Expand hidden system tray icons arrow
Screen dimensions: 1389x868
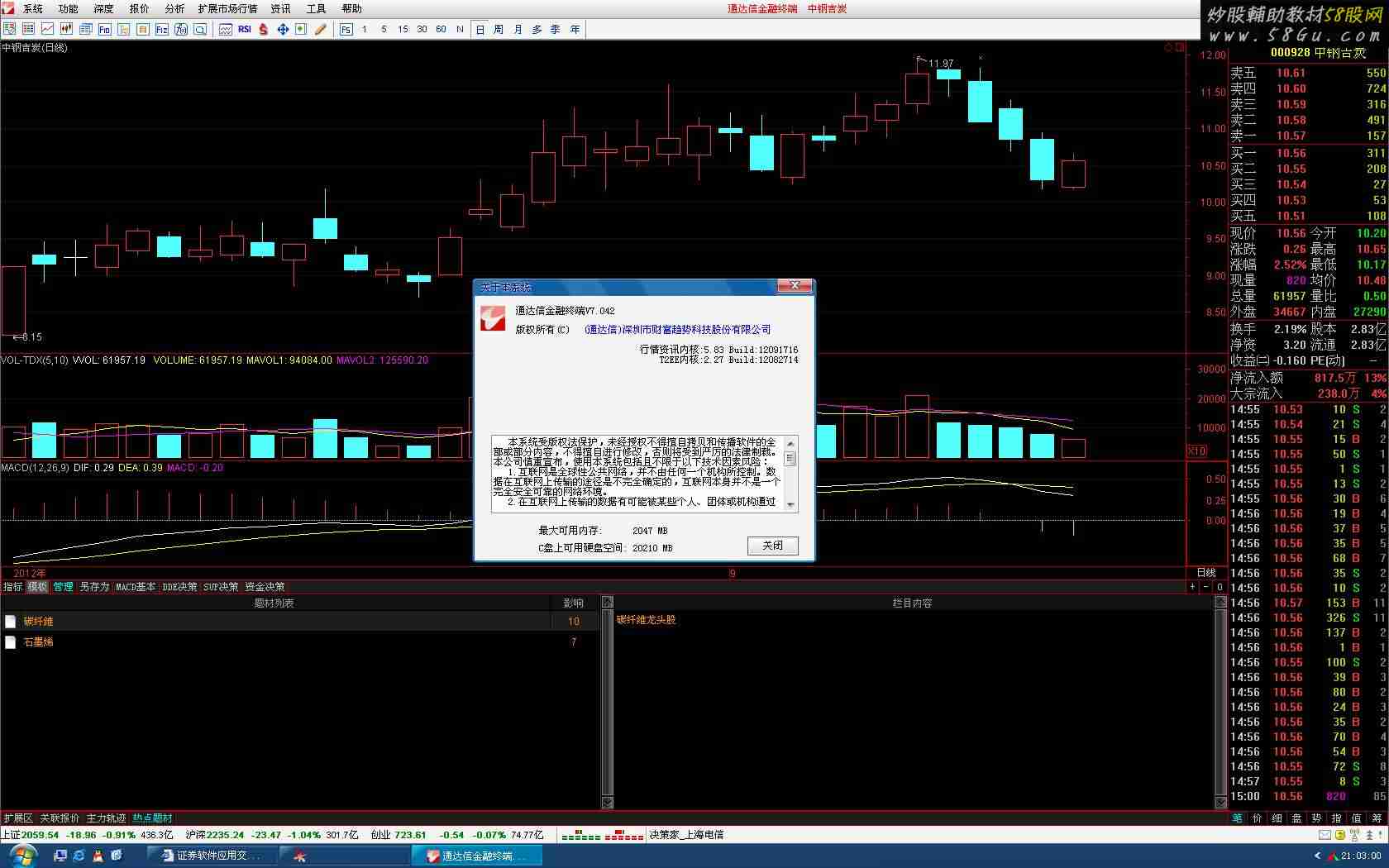click(1317, 856)
